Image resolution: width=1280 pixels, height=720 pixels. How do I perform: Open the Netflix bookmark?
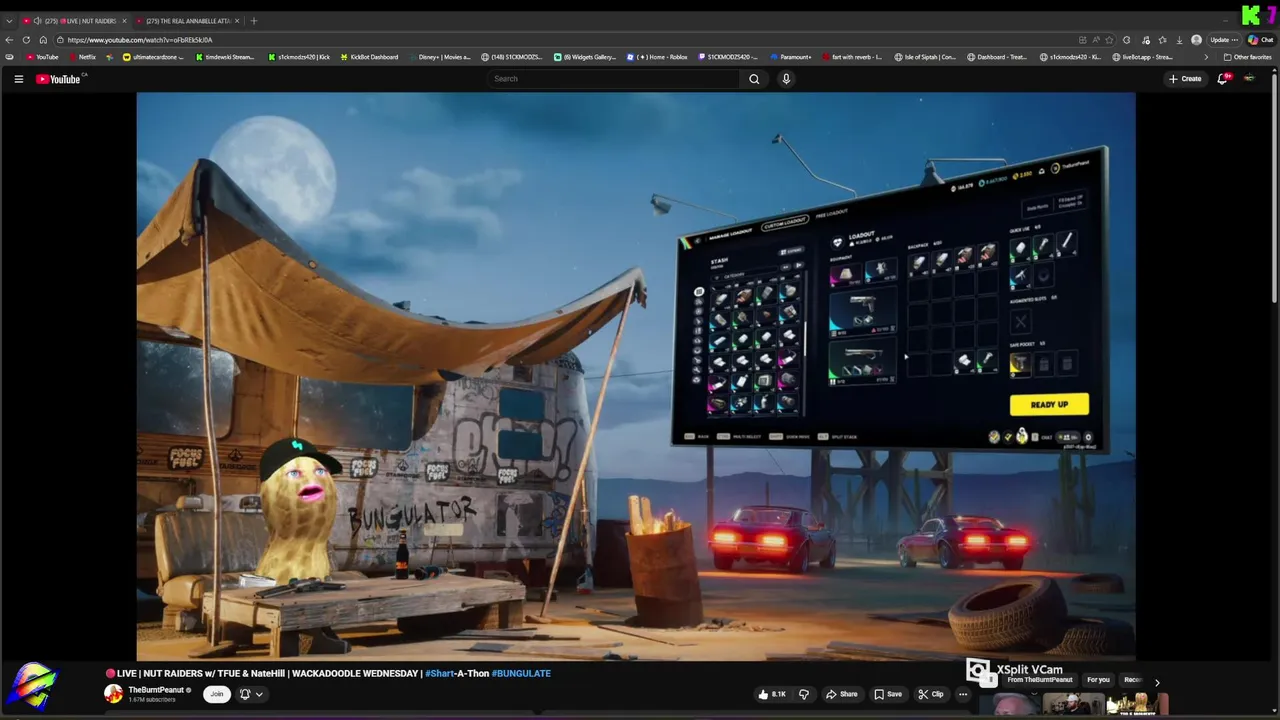coord(82,57)
